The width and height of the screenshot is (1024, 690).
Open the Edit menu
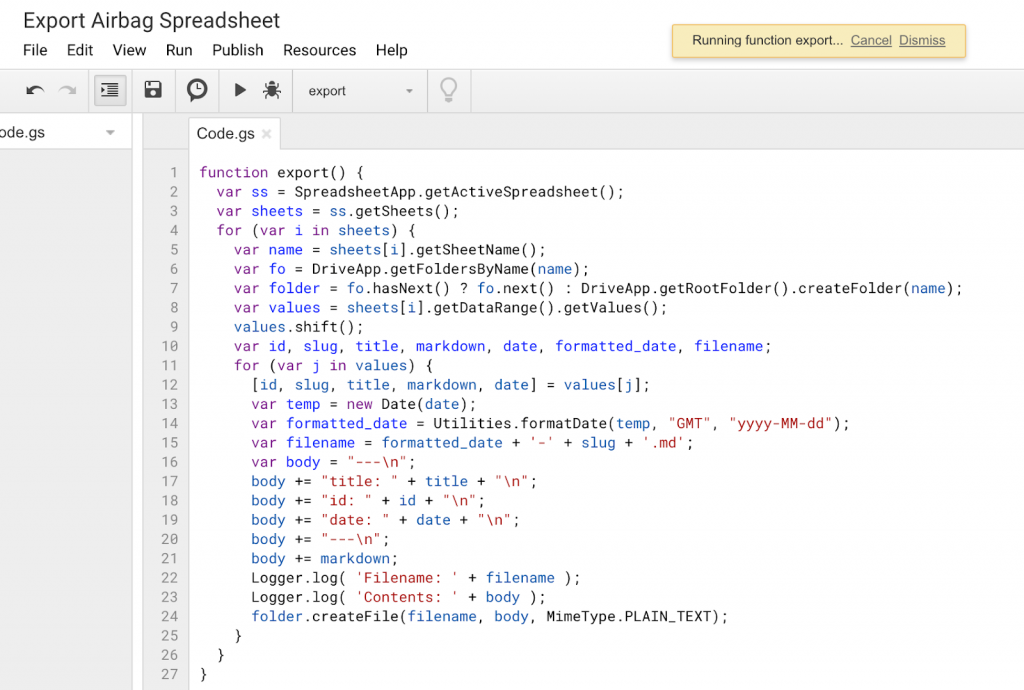(x=80, y=50)
